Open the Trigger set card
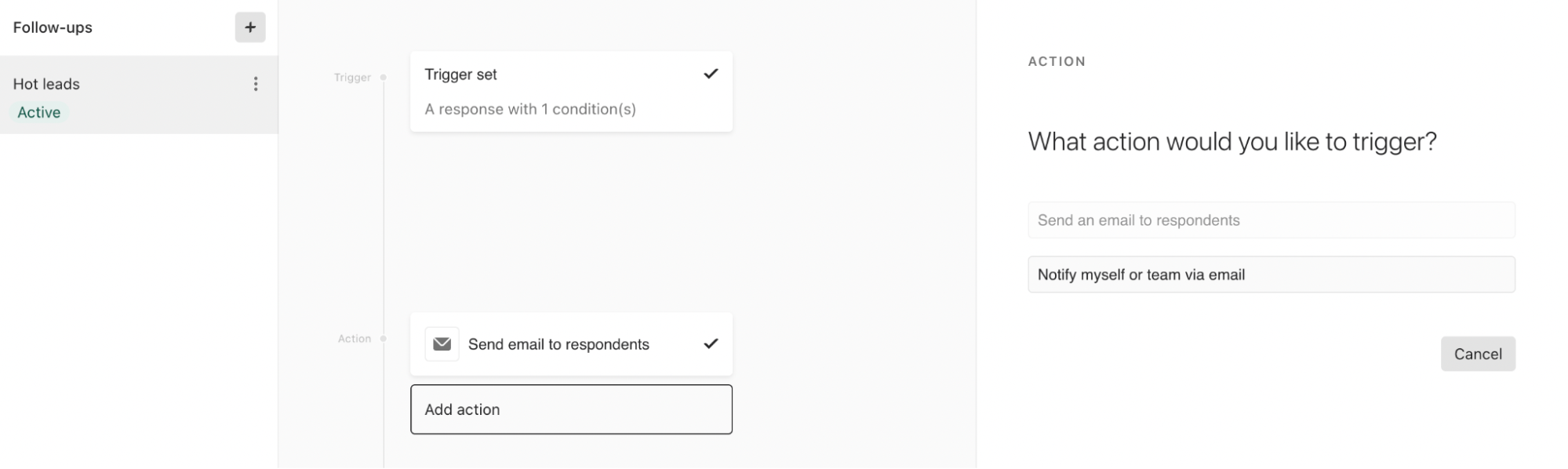This screenshot has height=469, width=1568. tap(571, 92)
